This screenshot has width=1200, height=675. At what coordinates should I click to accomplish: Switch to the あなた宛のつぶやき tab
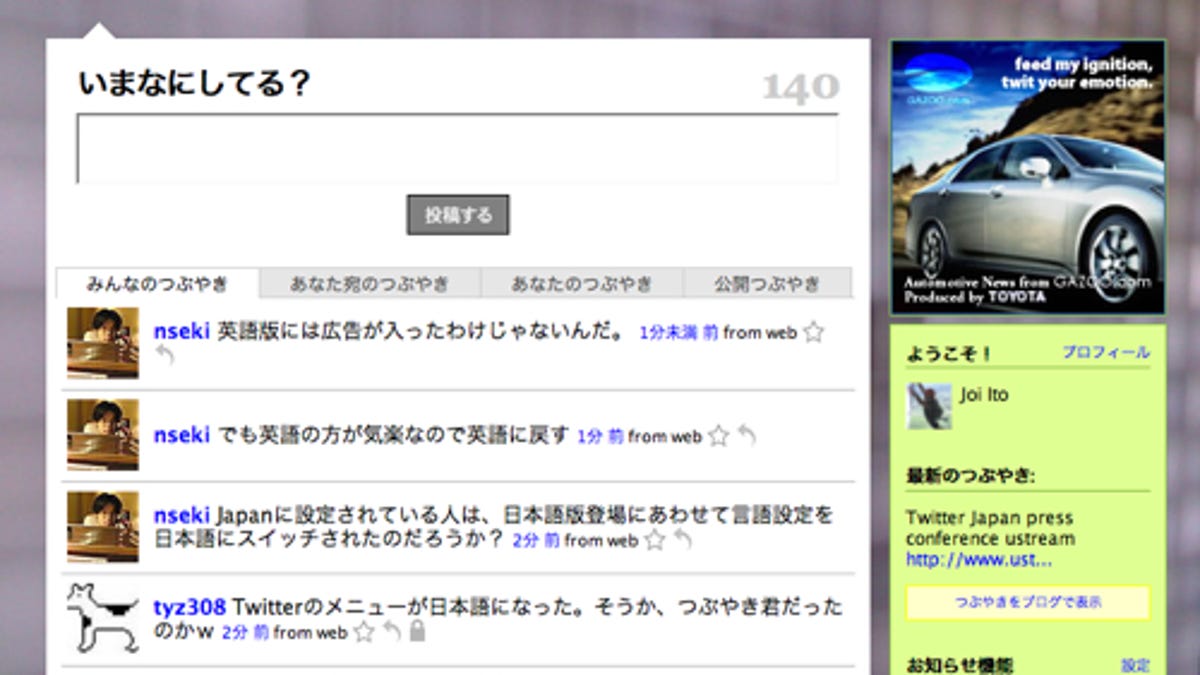tap(370, 284)
